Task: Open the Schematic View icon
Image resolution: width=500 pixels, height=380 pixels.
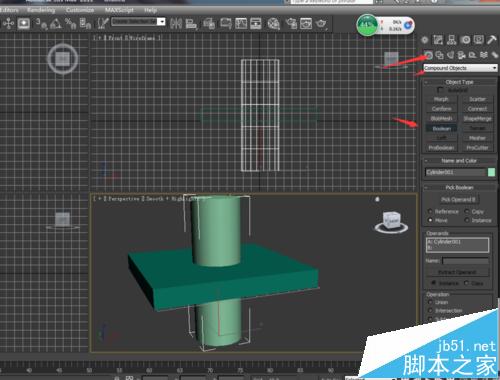Action: [256, 23]
